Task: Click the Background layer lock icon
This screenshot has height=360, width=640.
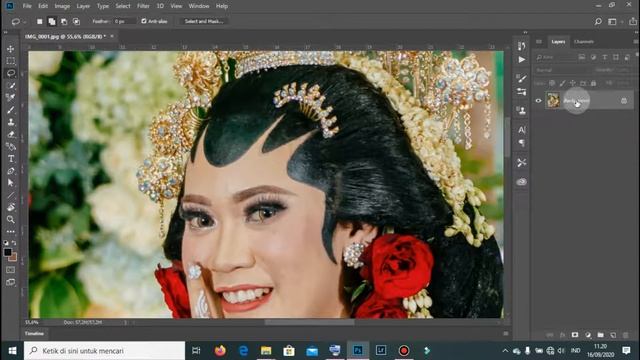Action: pos(624,100)
